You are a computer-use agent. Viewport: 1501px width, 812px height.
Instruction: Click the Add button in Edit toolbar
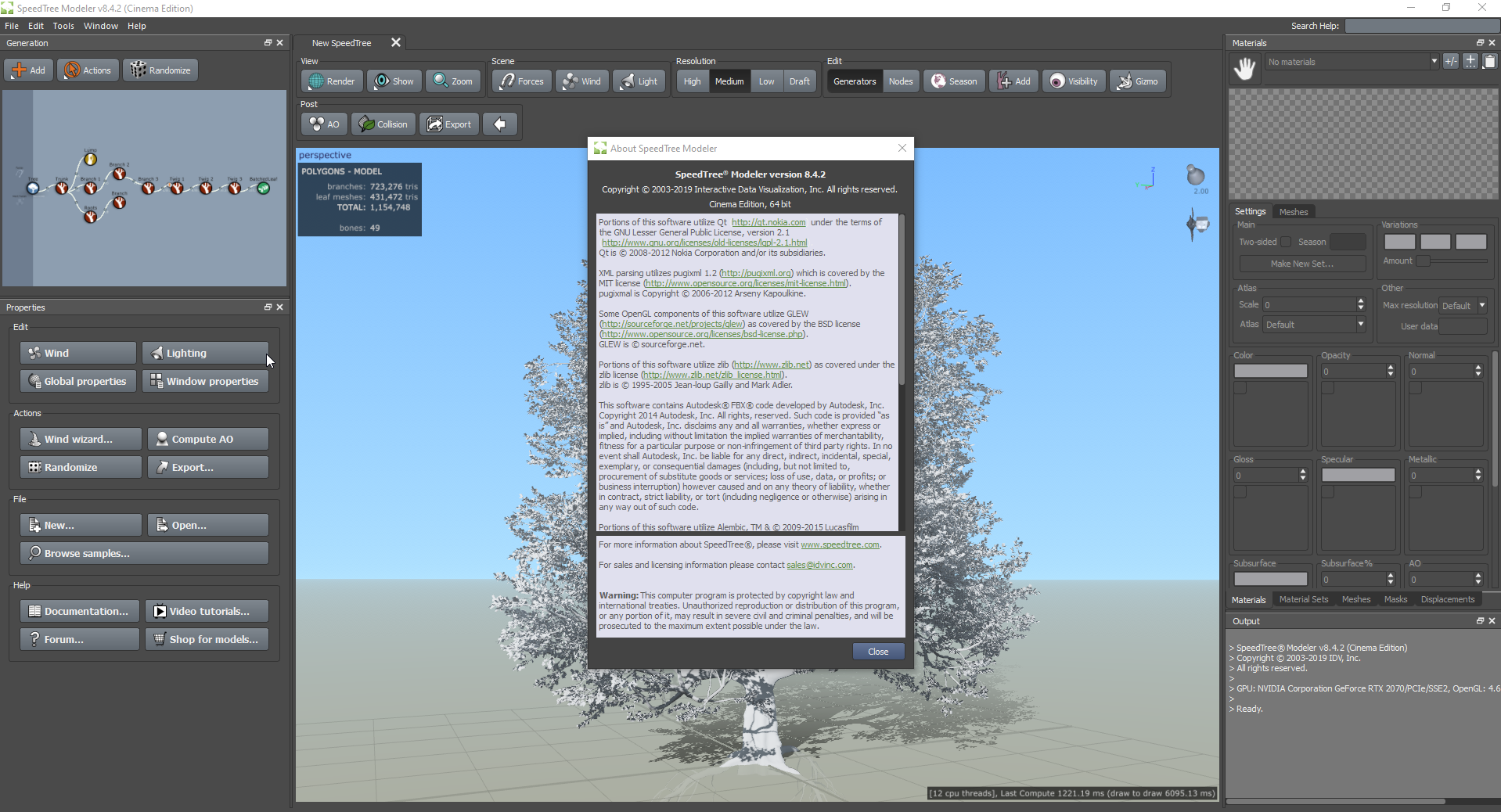(x=1014, y=81)
